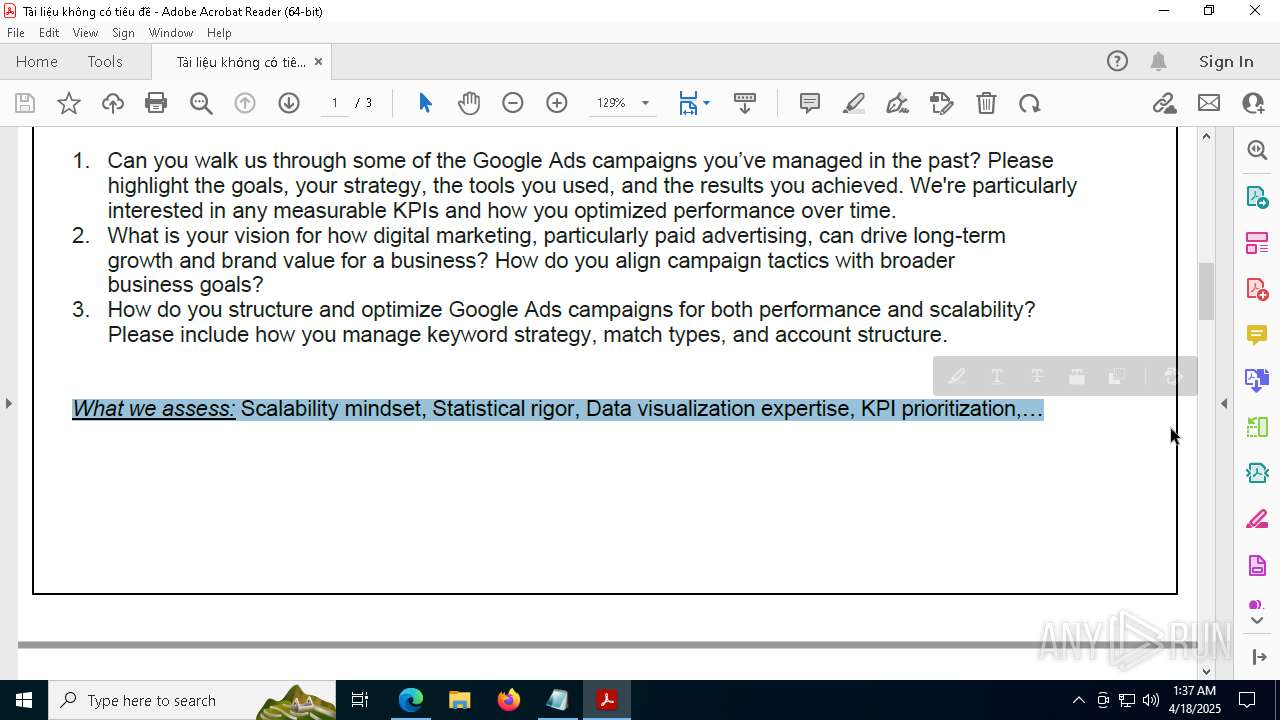Screen dimensions: 1280x720
Task: Select the 'Tài liệu không có tiê...' document tab
Action: [241, 62]
